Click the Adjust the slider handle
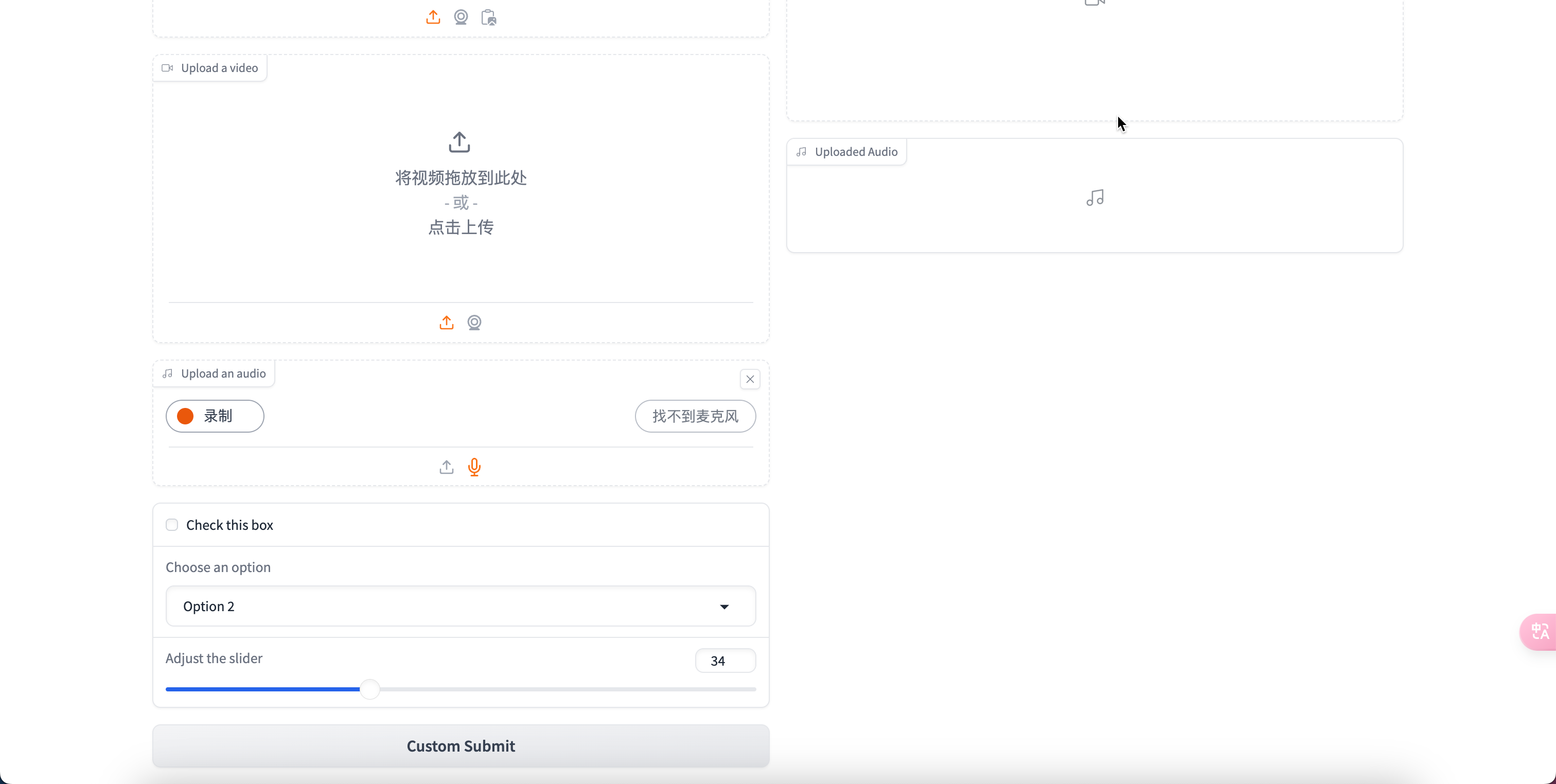1556x784 pixels. (369, 688)
